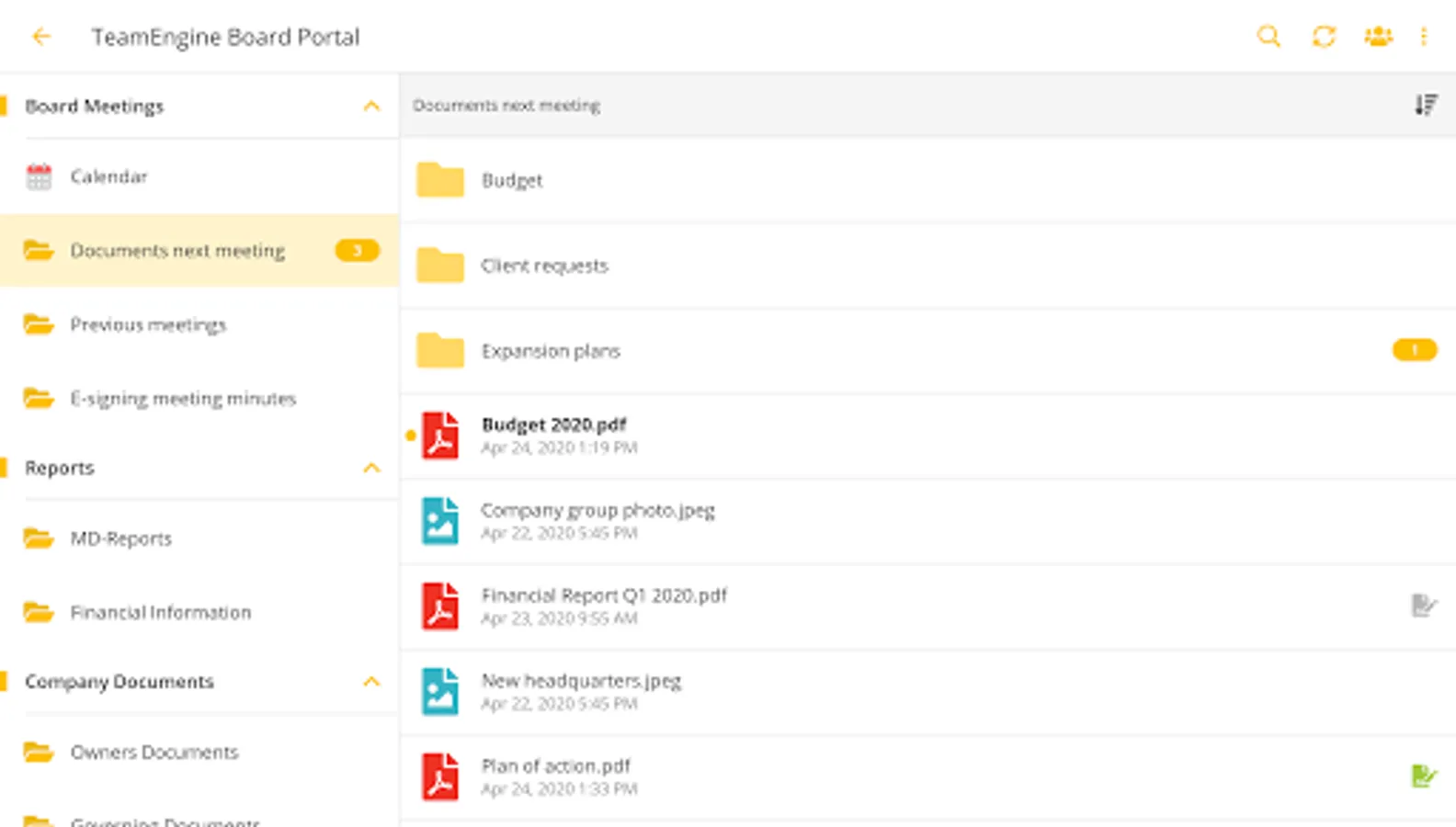Click the green signed icon on Plan of action
The height and width of the screenshot is (827, 1456).
[1423, 776]
